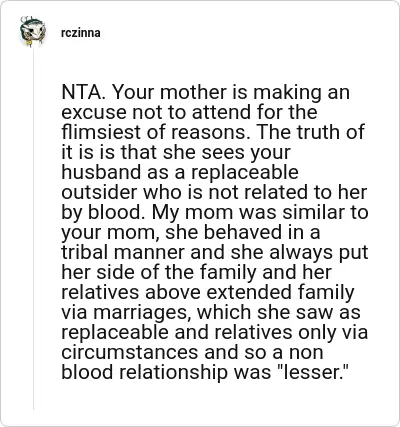Click the line 'her side of the family'

coord(196,272)
